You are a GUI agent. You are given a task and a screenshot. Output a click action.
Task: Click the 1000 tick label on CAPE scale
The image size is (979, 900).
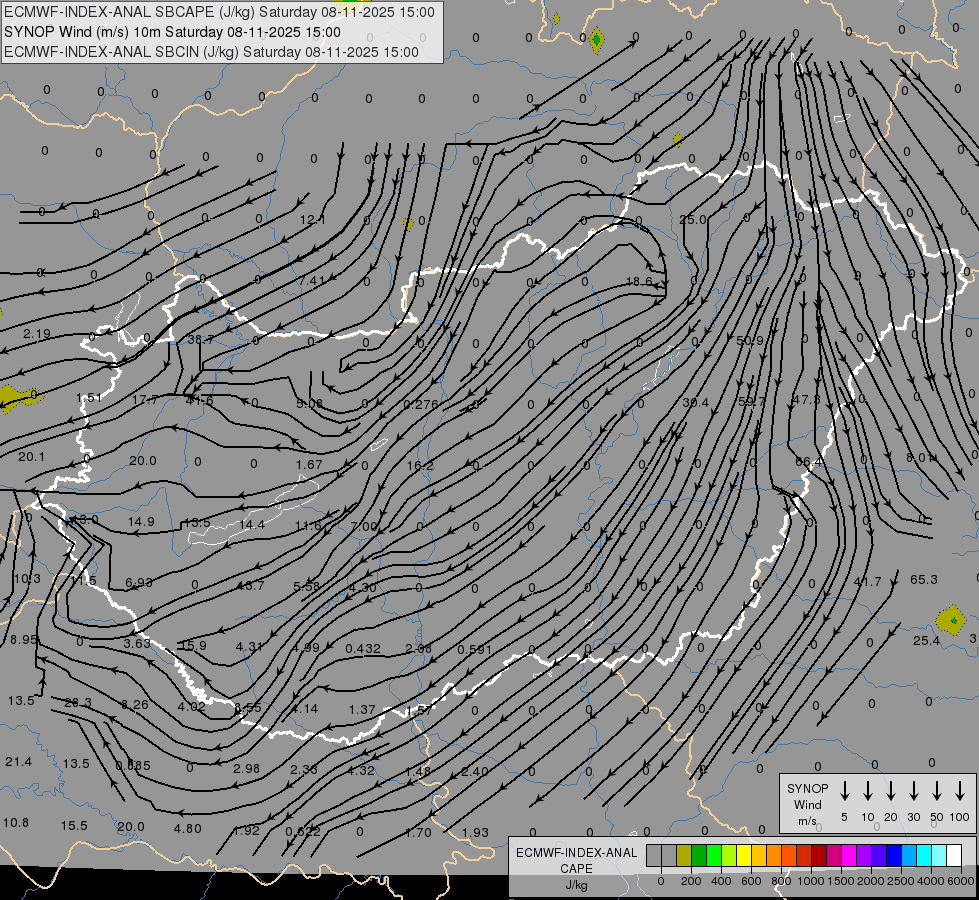(x=810, y=881)
